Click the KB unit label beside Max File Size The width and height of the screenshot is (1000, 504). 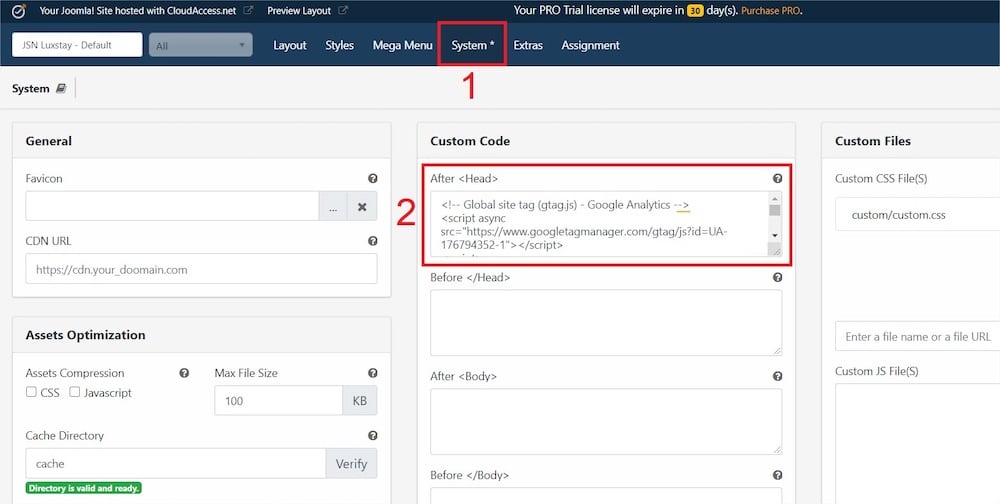point(360,401)
